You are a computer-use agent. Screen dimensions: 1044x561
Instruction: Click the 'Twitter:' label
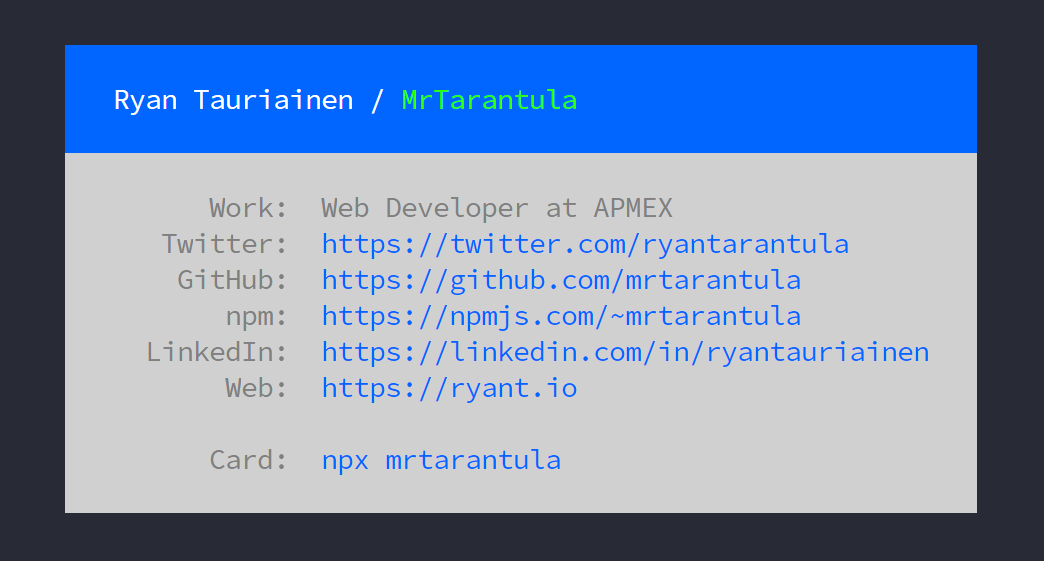(224, 244)
